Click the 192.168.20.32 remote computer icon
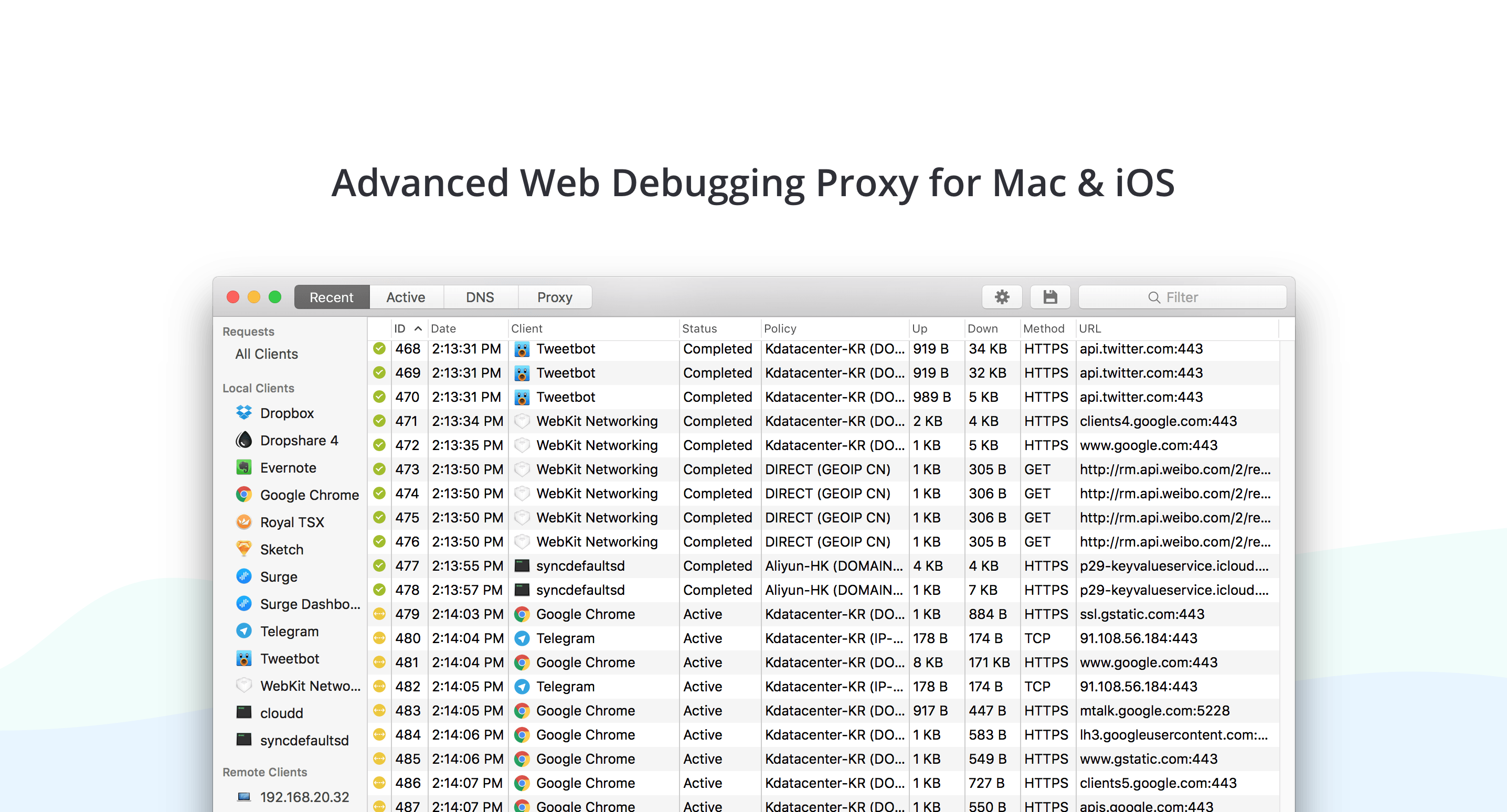Screen dimensions: 1507x812 click(x=244, y=797)
